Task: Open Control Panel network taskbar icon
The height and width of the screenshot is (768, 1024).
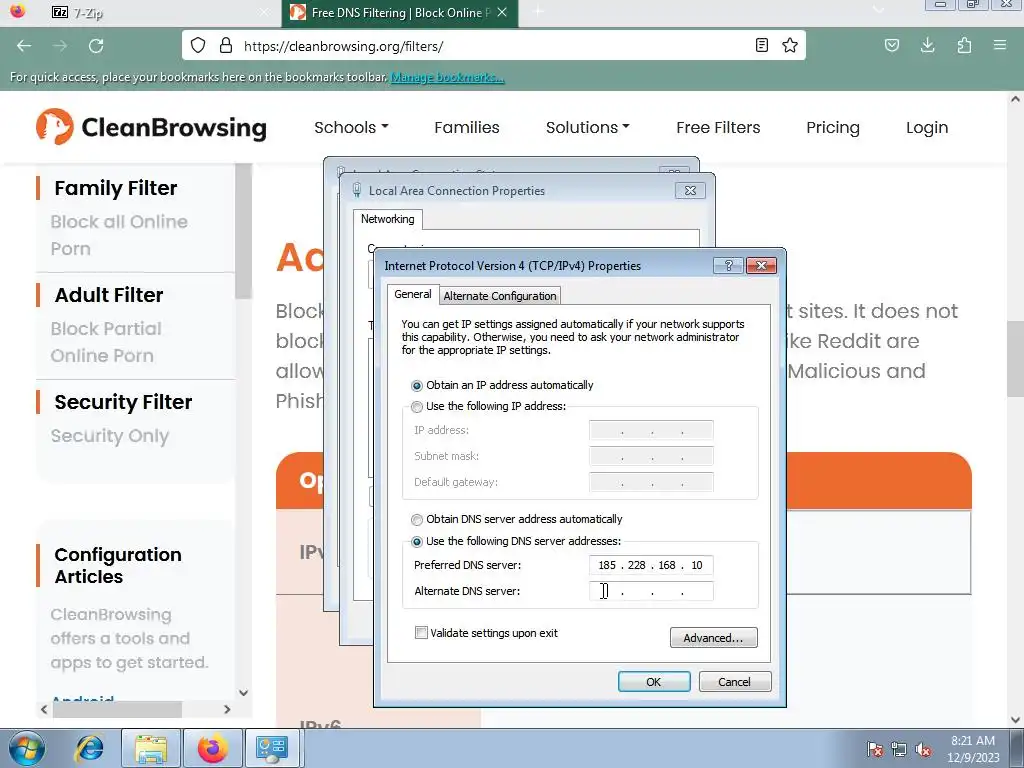Action: pyautogui.click(x=272, y=748)
